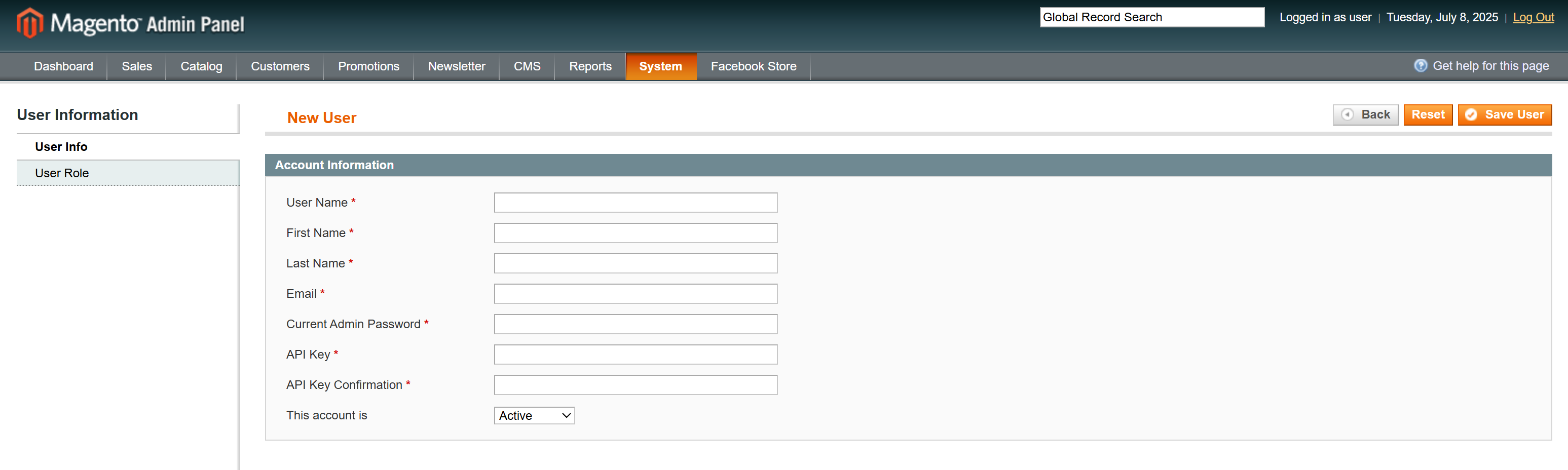
Task: Open the CMS menu
Action: [x=527, y=66]
